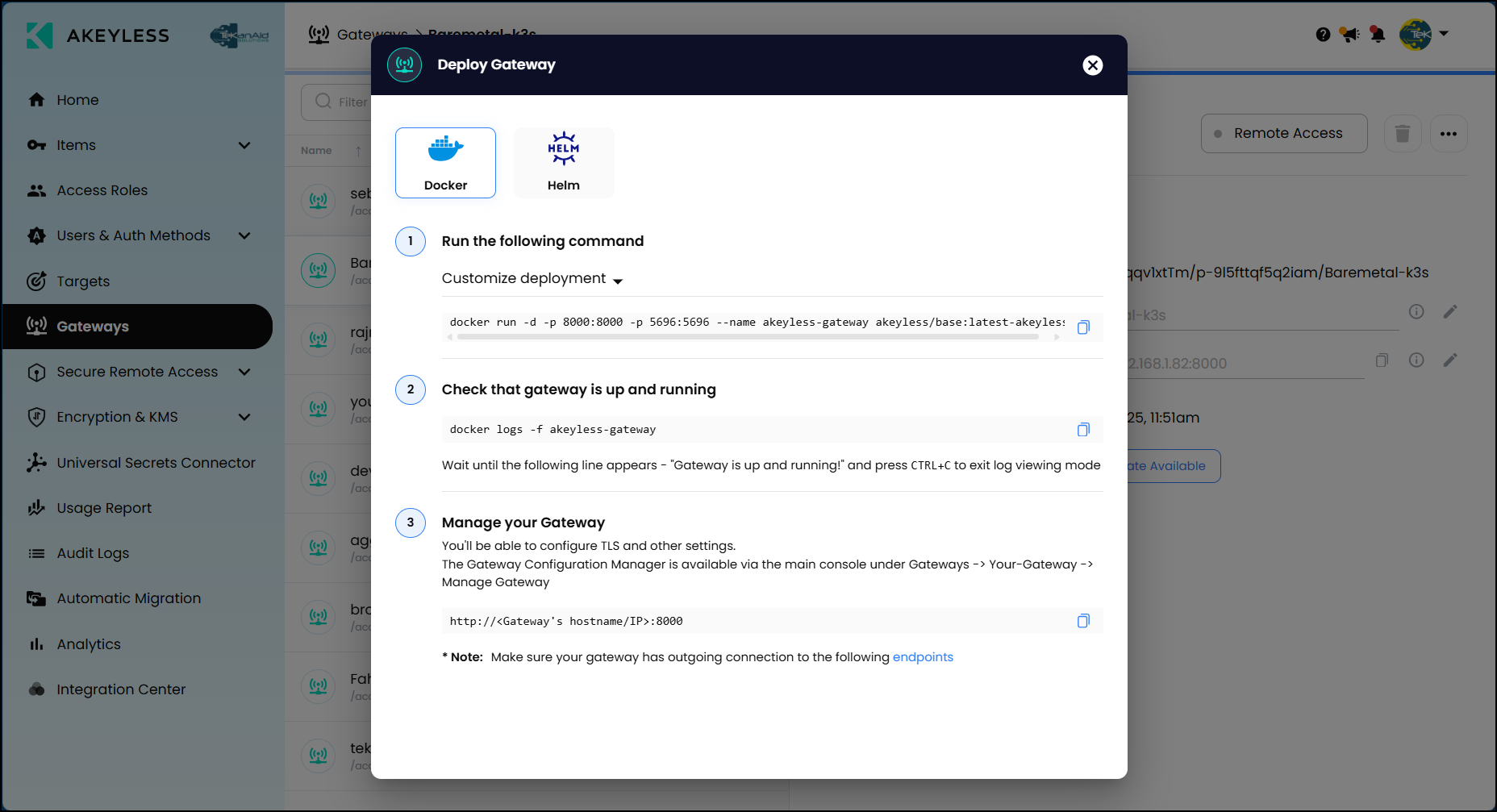
Task: Click the Targets icon
Action: click(x=36, y=281)
